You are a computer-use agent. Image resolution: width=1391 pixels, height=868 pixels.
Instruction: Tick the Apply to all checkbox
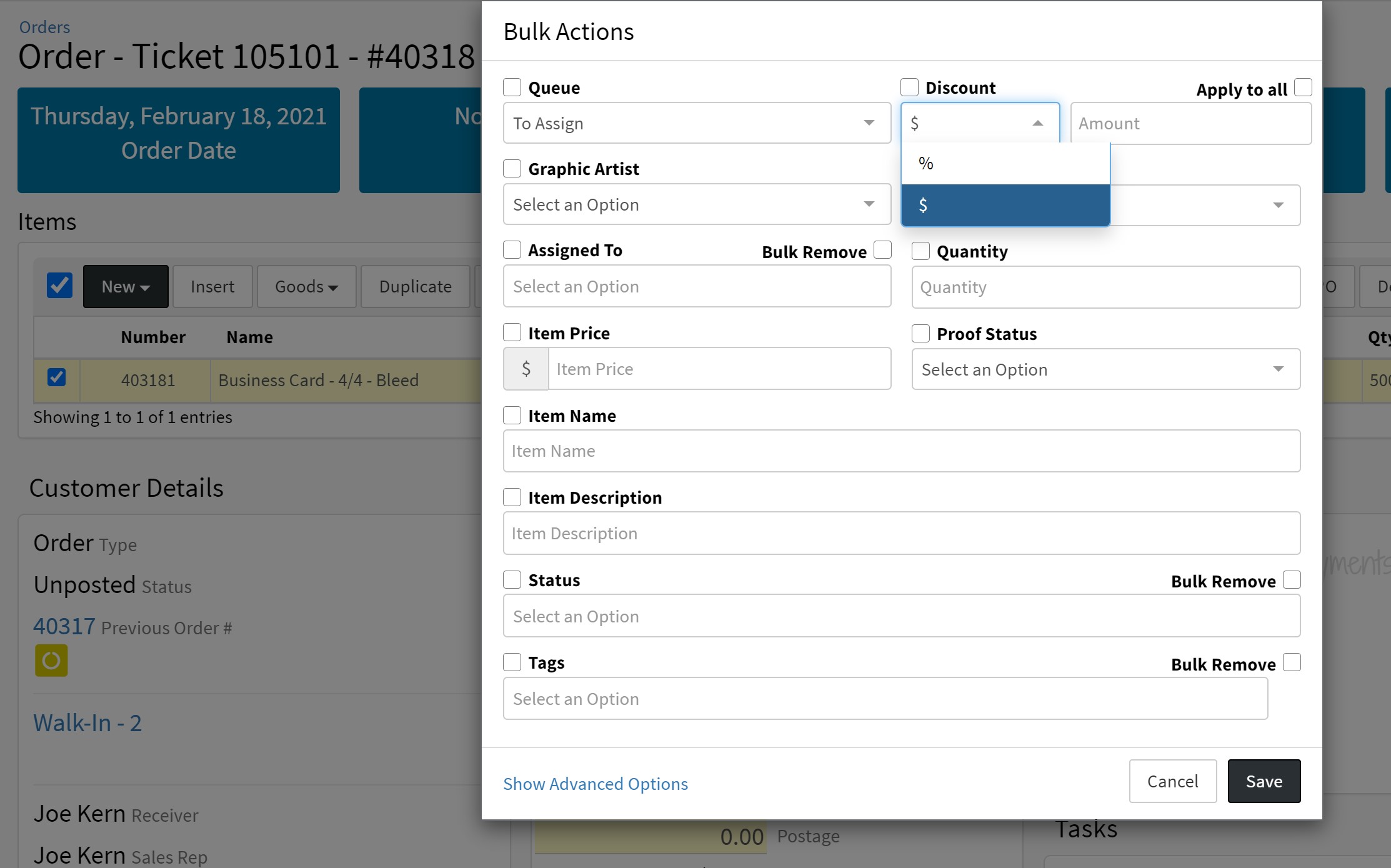pyautogui.click(x=1303, y=87)
